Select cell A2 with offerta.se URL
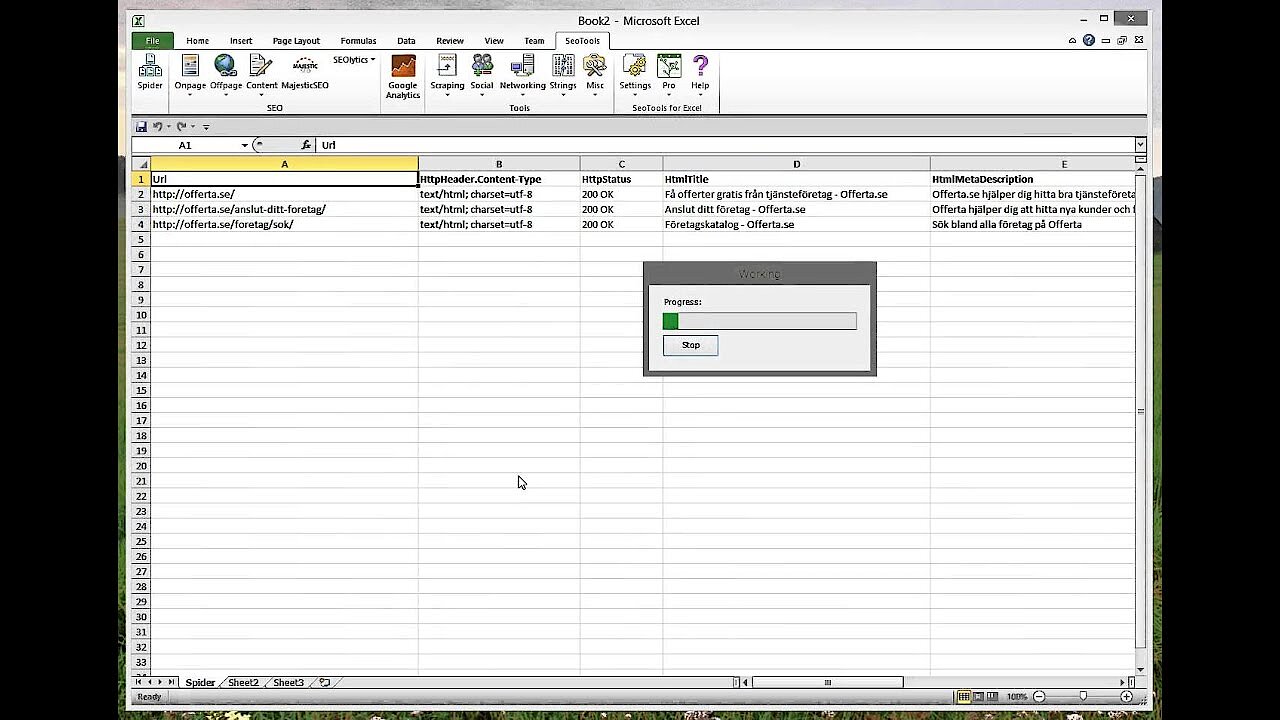The width and height of the screenshot is (1280, 720). pyautogui.click(x=284, y=194)
